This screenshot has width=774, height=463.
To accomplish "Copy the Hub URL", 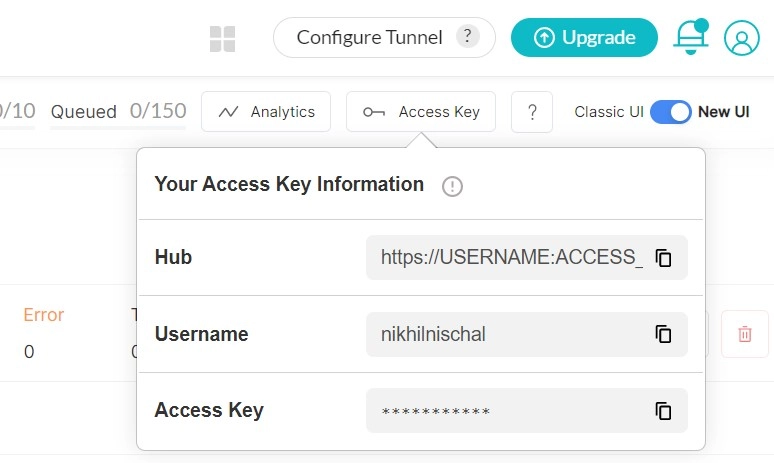I will [x=663, y=258].
